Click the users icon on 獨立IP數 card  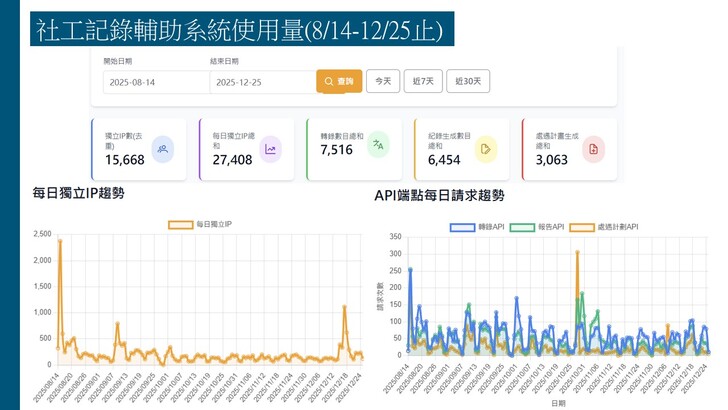[162, 149]
